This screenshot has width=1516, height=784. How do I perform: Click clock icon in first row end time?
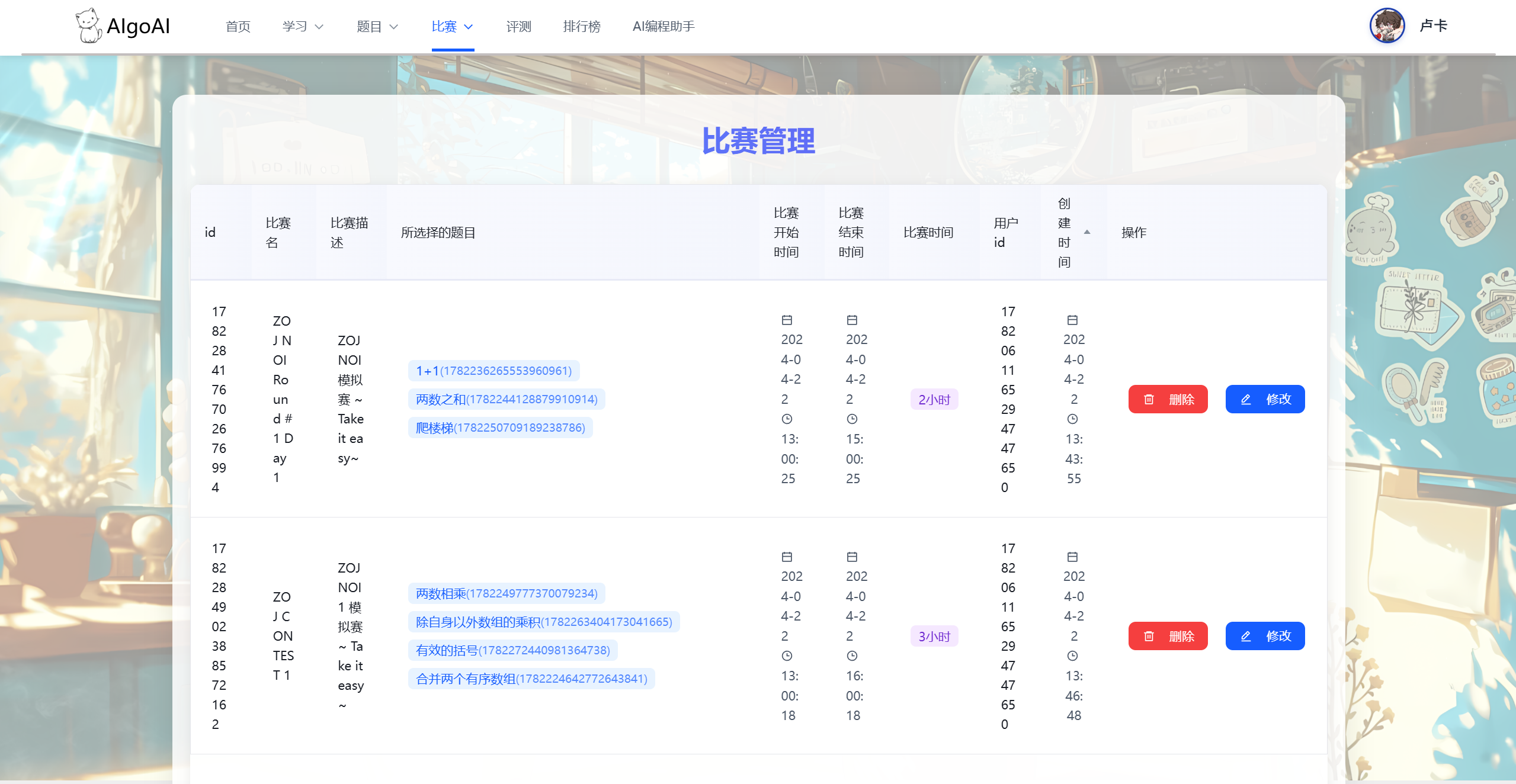[851, 419]
